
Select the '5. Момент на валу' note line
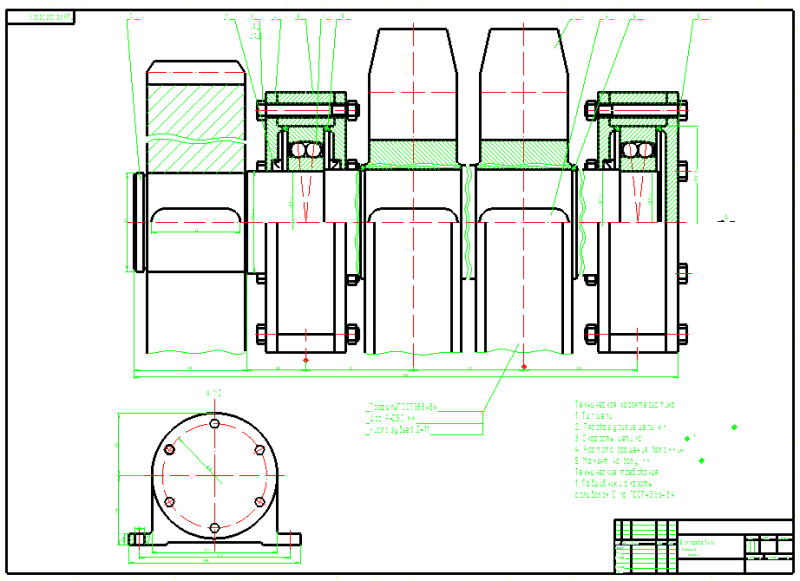tap(612, 461)
